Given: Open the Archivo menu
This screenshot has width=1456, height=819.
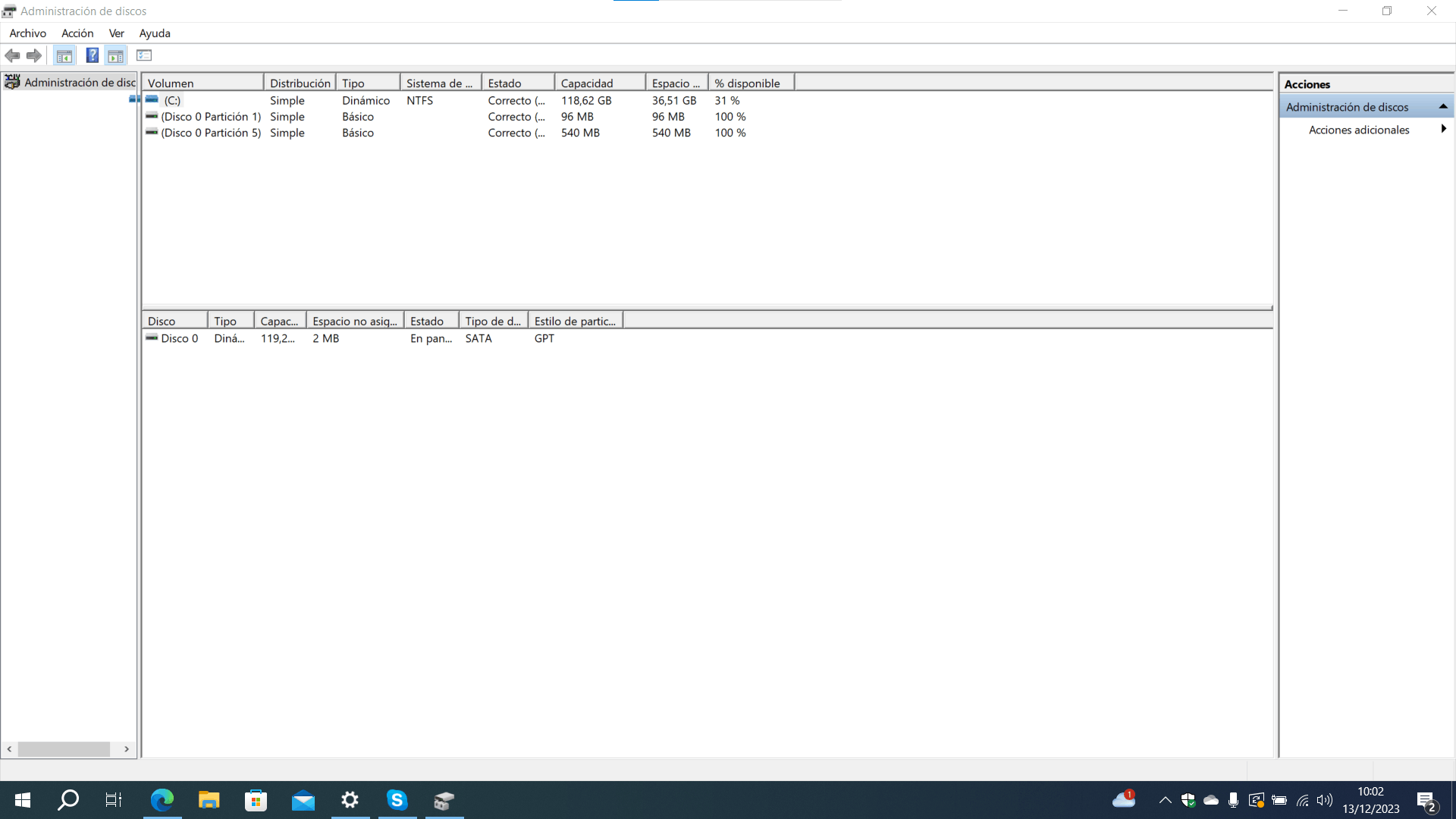Looking at the screenshot, I should [x=27, y=33].
